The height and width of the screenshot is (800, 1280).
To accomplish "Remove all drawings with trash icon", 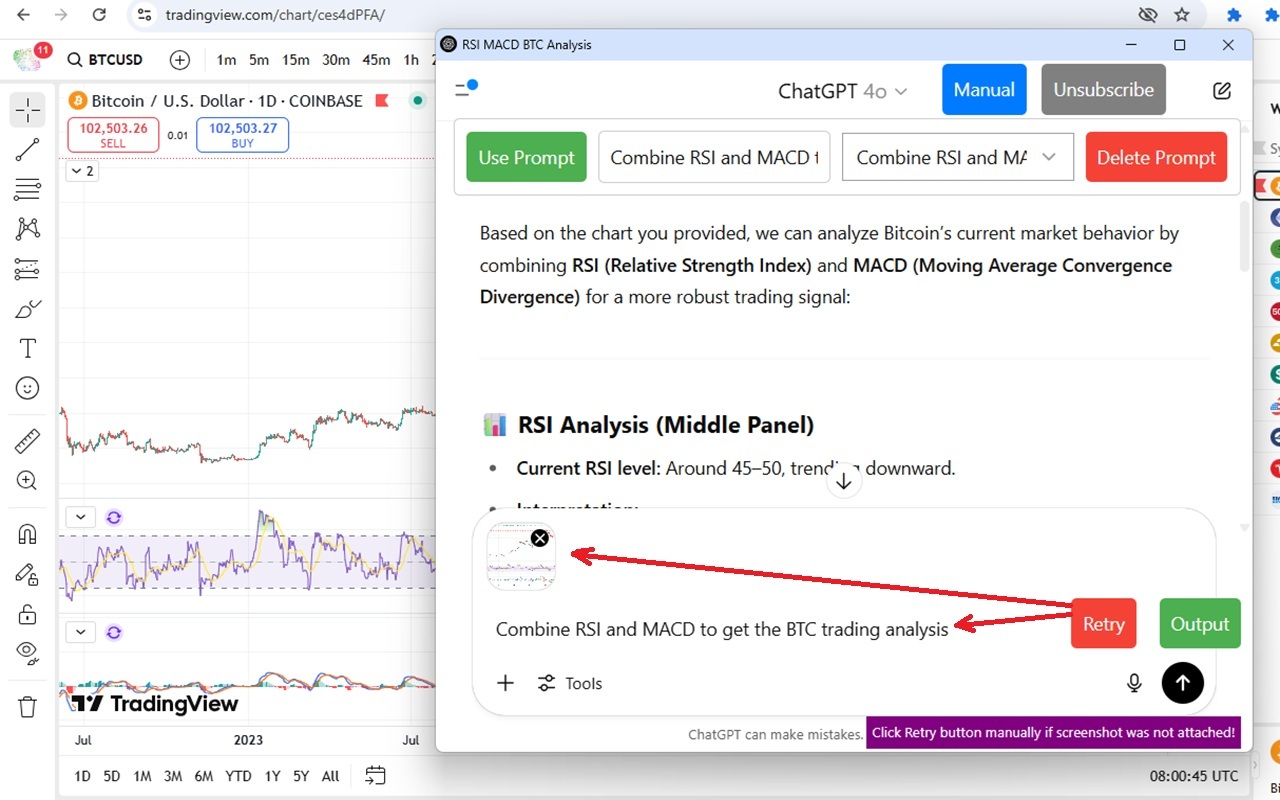I will click(x=27, y=706).
